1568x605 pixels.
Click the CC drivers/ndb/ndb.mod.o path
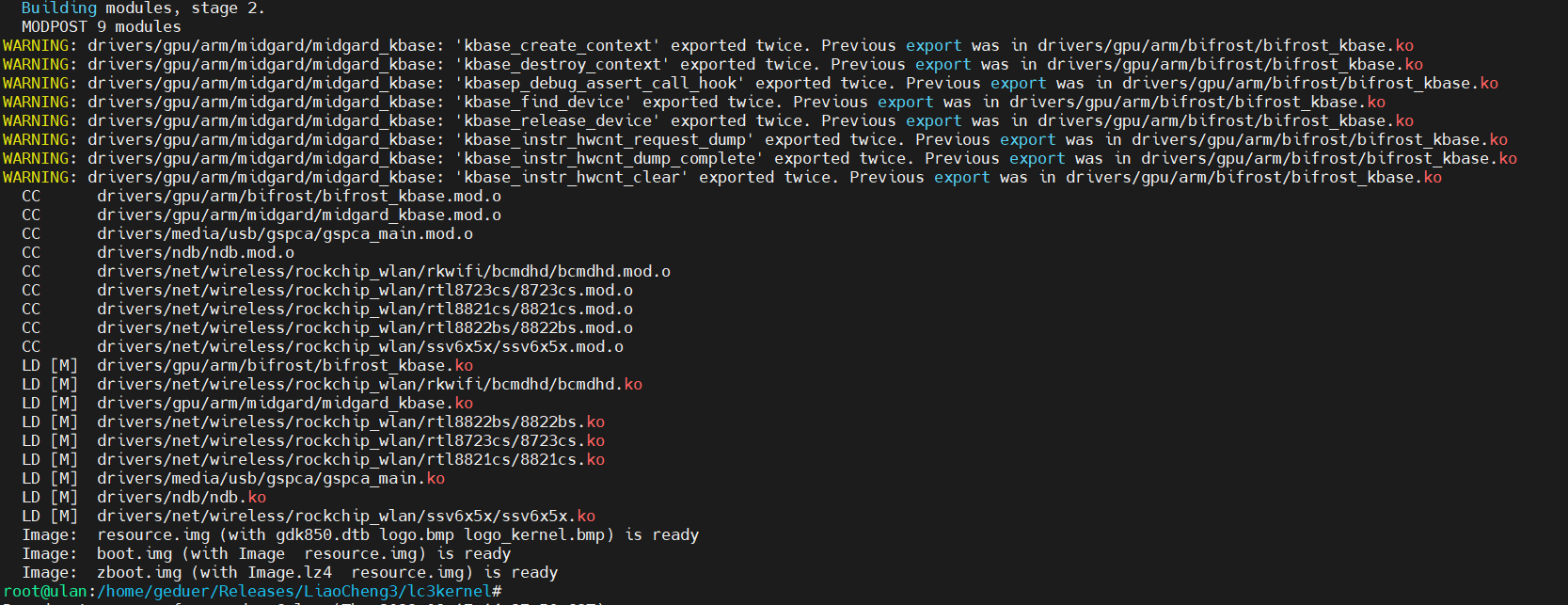(x=196, y=252)
